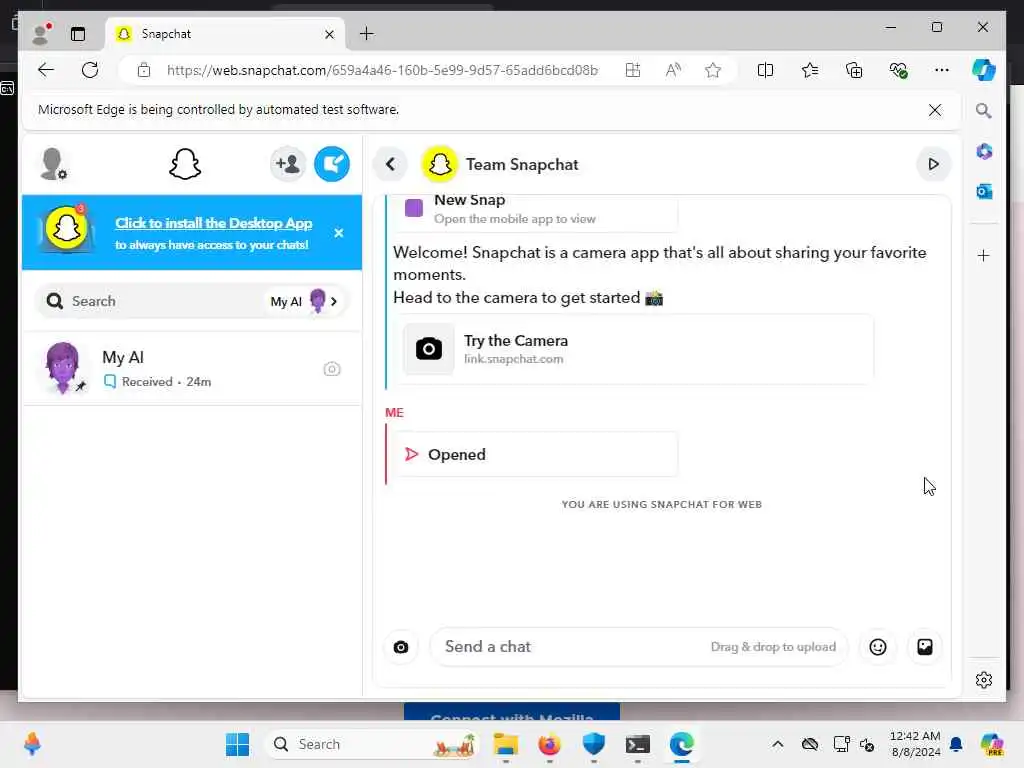Click the Send a chat input field
This screenshot has height=768, width=1024.
[x=638, y=647]
